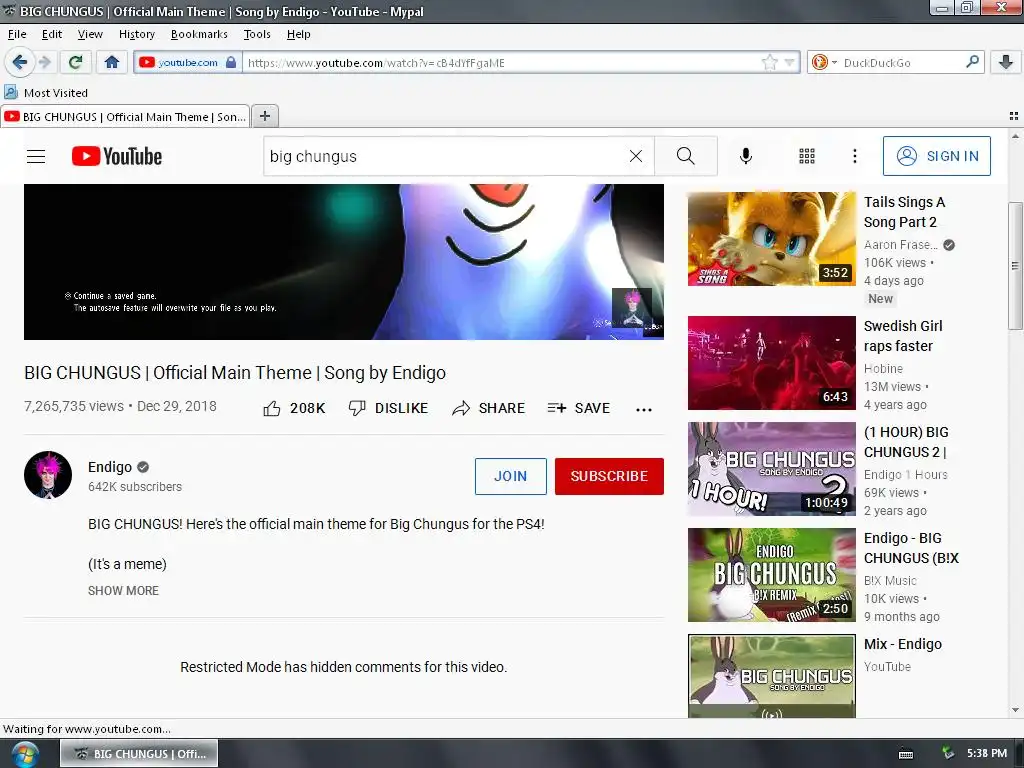
Task: Click the taskbar clock 5:38 PM
Action: (986, 753)
